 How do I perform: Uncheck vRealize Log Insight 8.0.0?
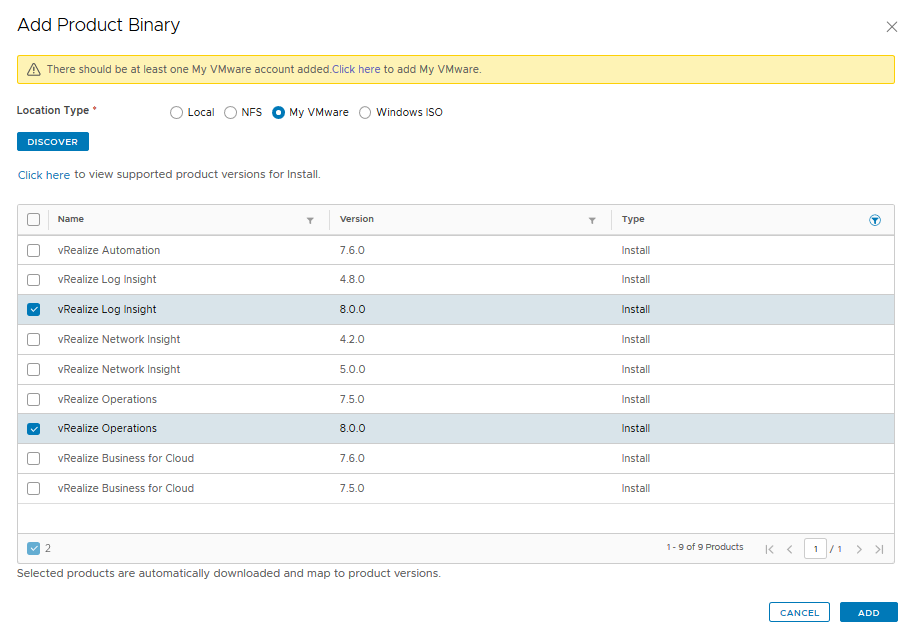click(34, 310)
